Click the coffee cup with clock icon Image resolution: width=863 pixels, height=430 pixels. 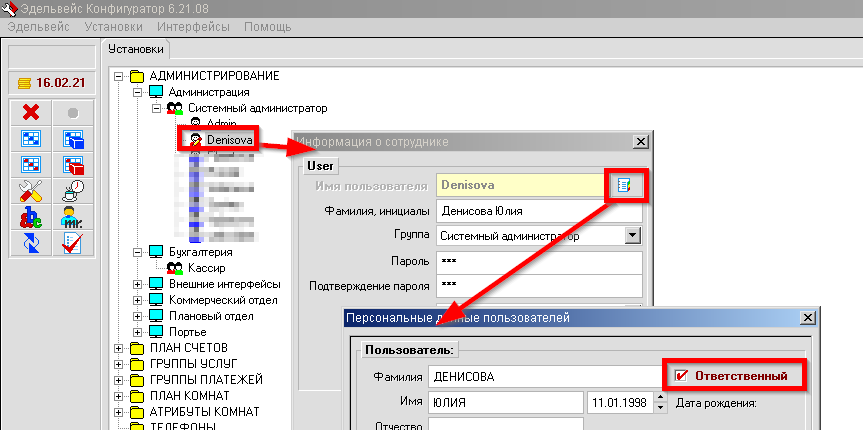click(x=73, y=191)
